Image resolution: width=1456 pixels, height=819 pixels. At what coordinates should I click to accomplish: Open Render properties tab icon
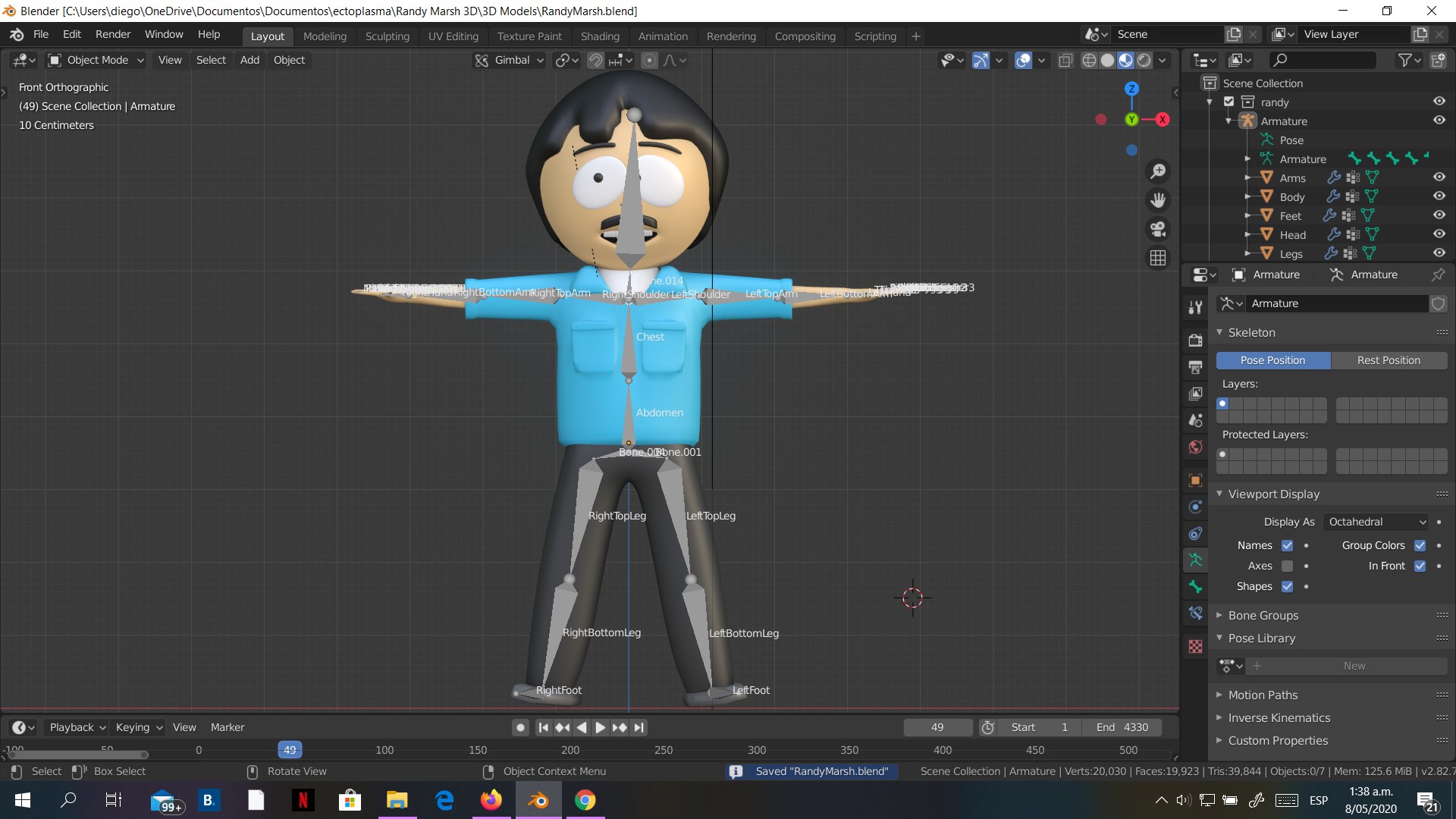tap(1196, 340)
